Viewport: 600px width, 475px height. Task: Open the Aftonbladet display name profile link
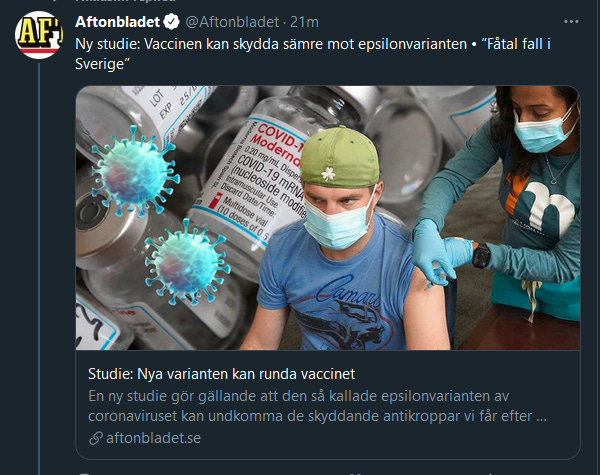tap(117, 22)
